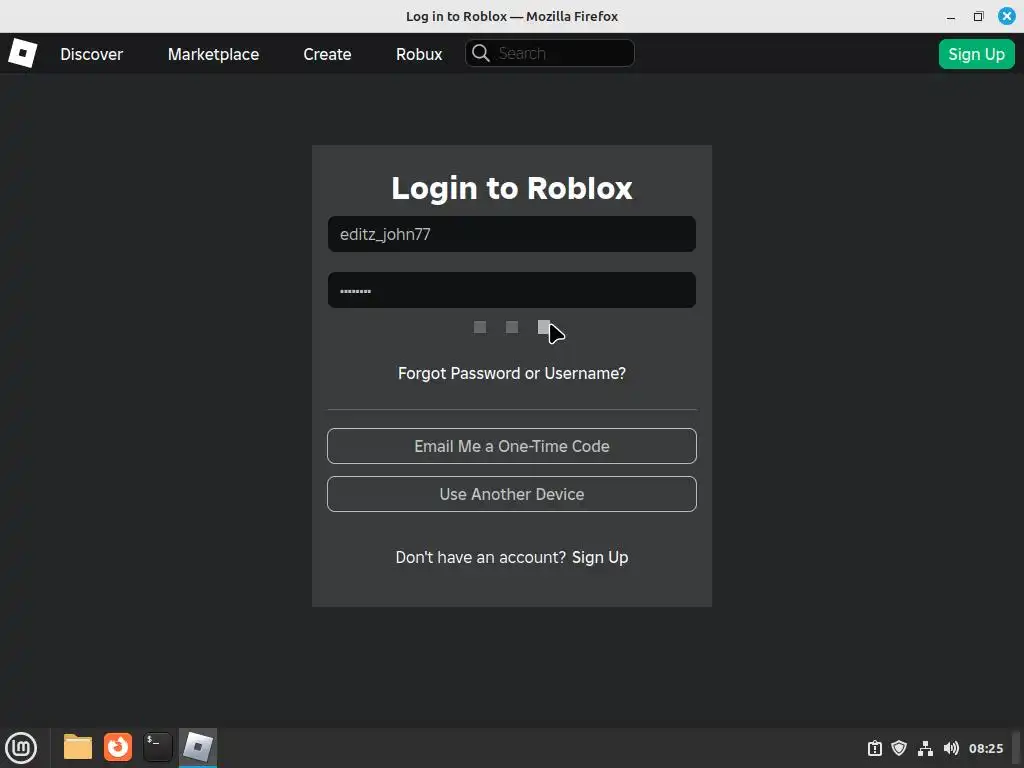Click Email Me a One-Time Code
Image resolution: width=1024 pixels, height=768 pixels.
pyautogui.click(x=511, y=446)
